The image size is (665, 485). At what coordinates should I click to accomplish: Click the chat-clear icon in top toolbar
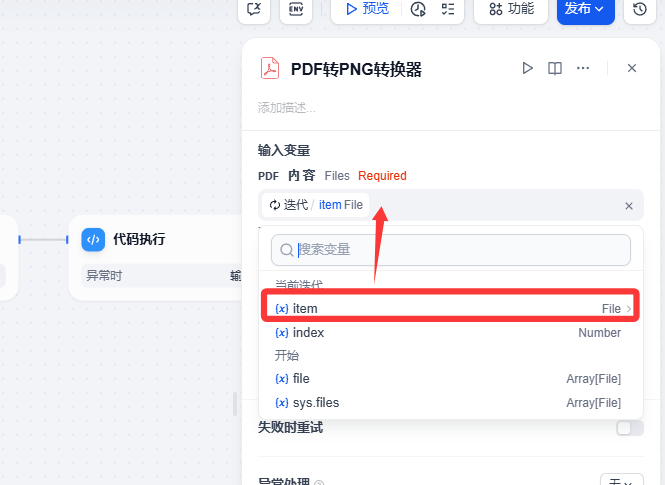point(254,9)
